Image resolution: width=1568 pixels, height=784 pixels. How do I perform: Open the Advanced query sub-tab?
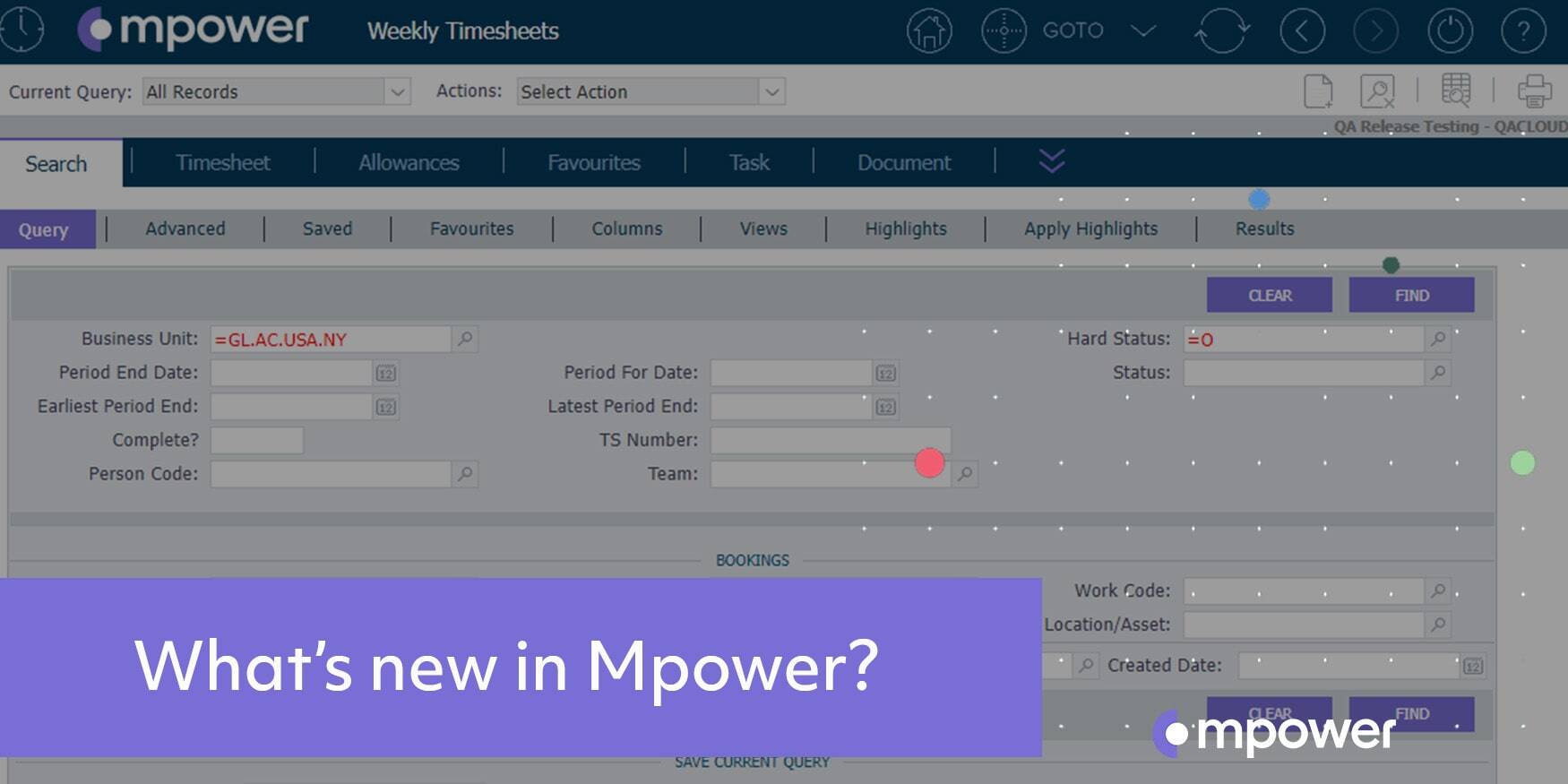click(x=185, y=229)
